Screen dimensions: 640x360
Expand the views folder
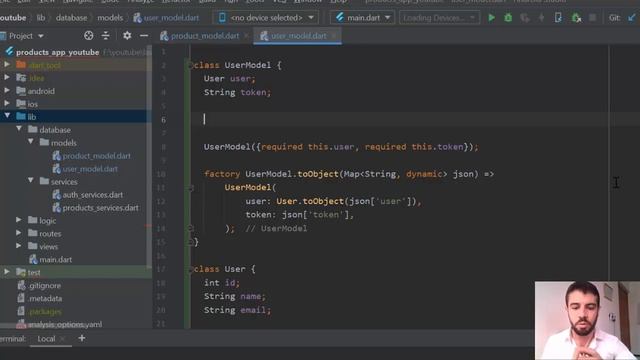pos(19,246)
